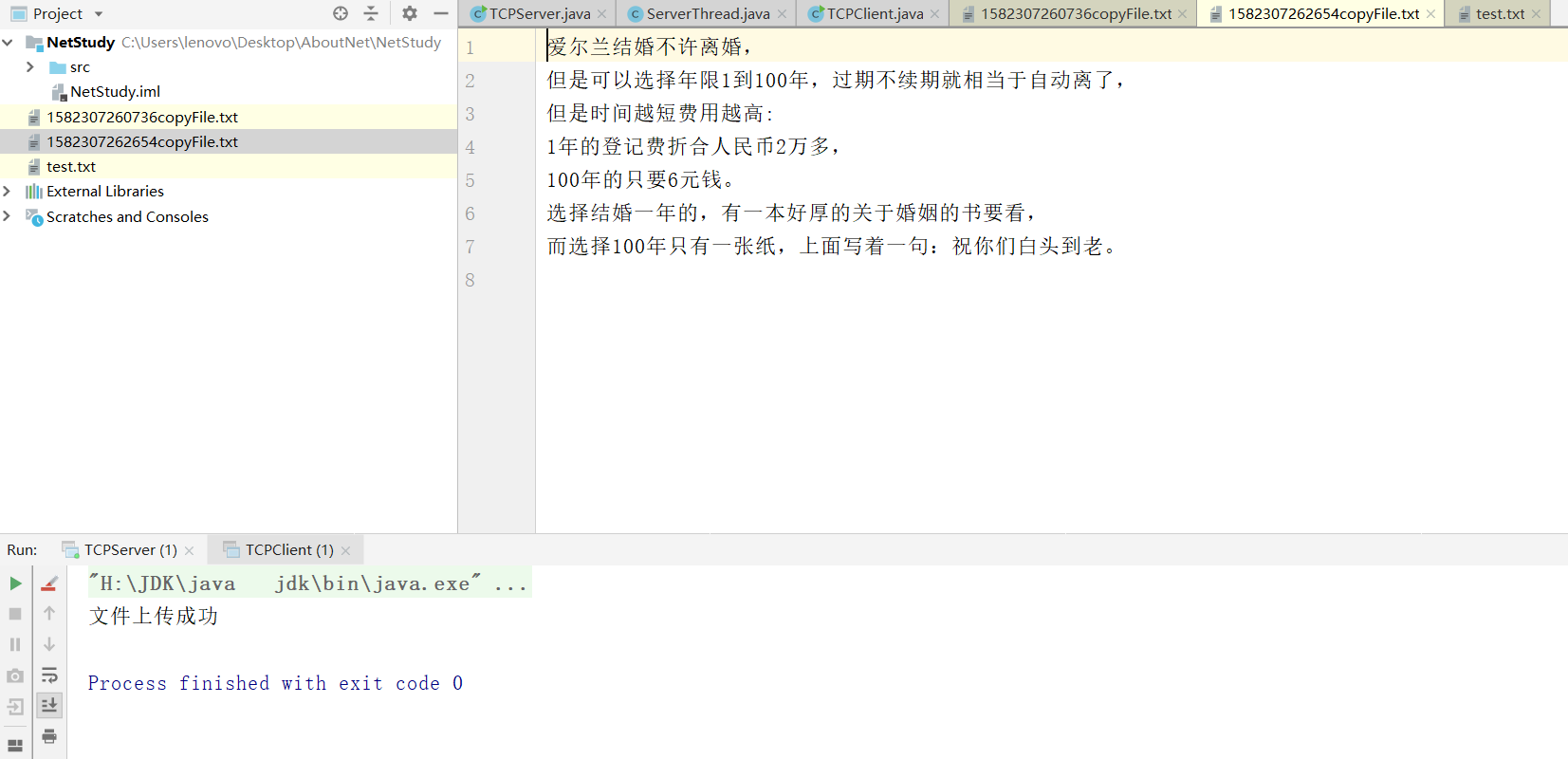Select NetStudy.iml in project tree
The image size is (1568, 759).
(115, 92)
